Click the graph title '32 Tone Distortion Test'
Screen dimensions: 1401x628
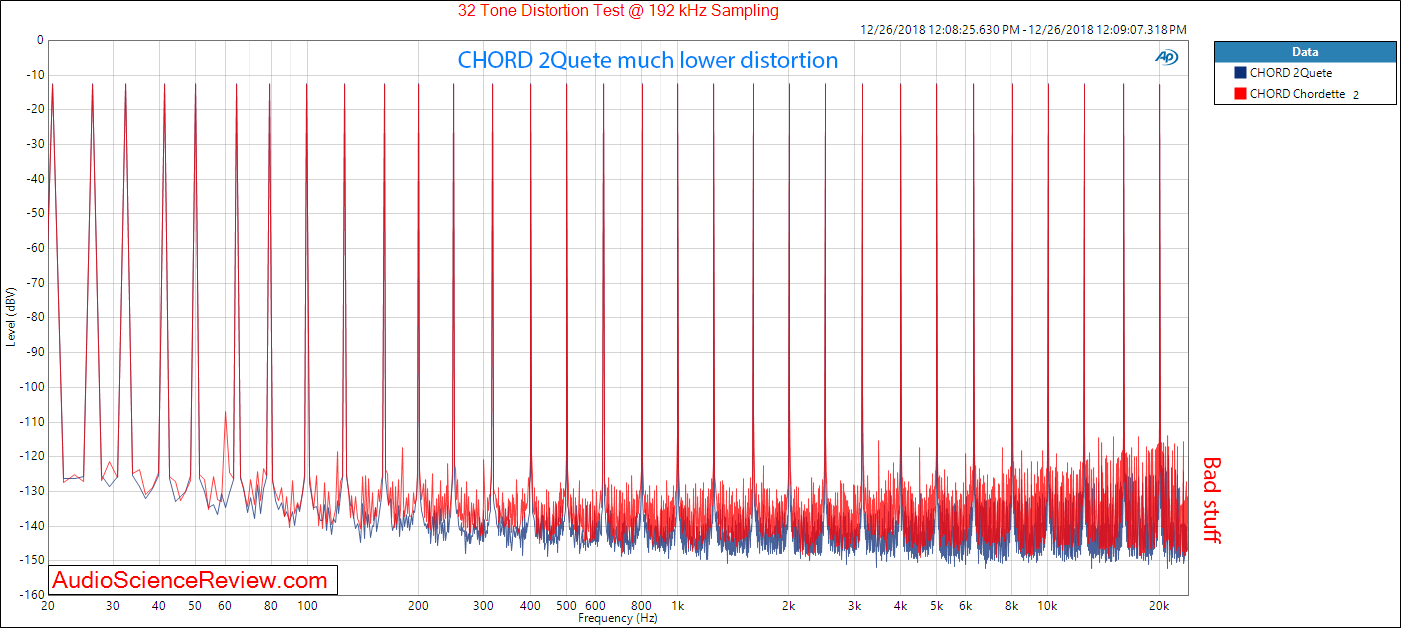point(616,11)
